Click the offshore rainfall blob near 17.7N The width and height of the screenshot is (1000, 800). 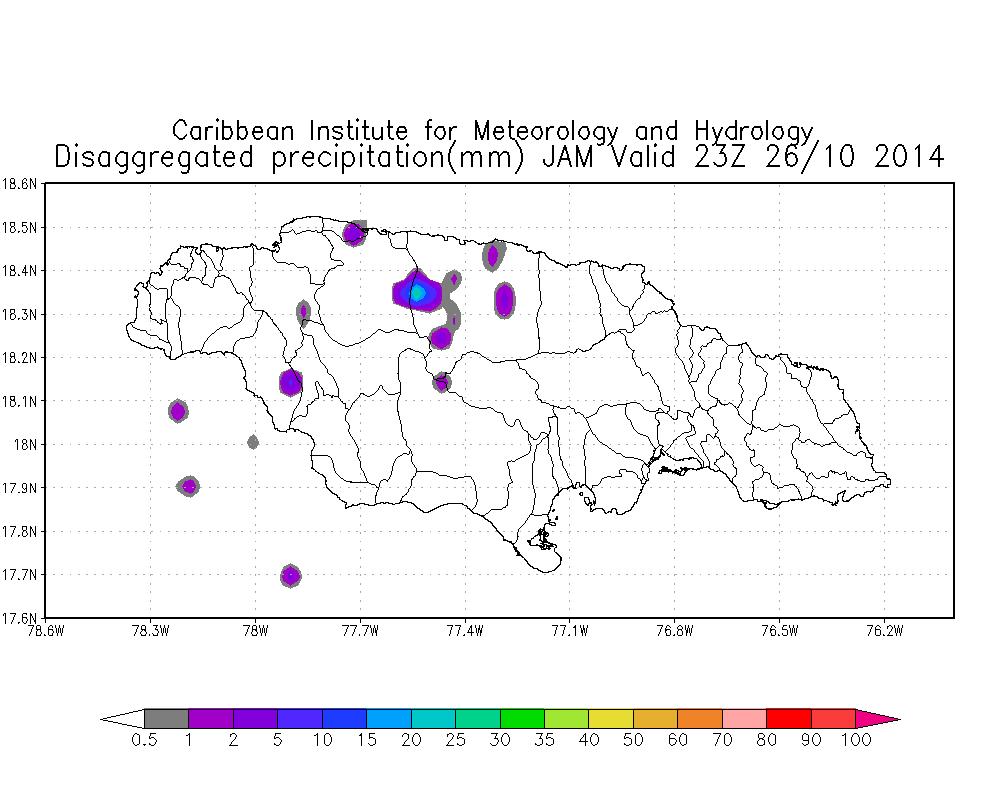pos(291,576)
